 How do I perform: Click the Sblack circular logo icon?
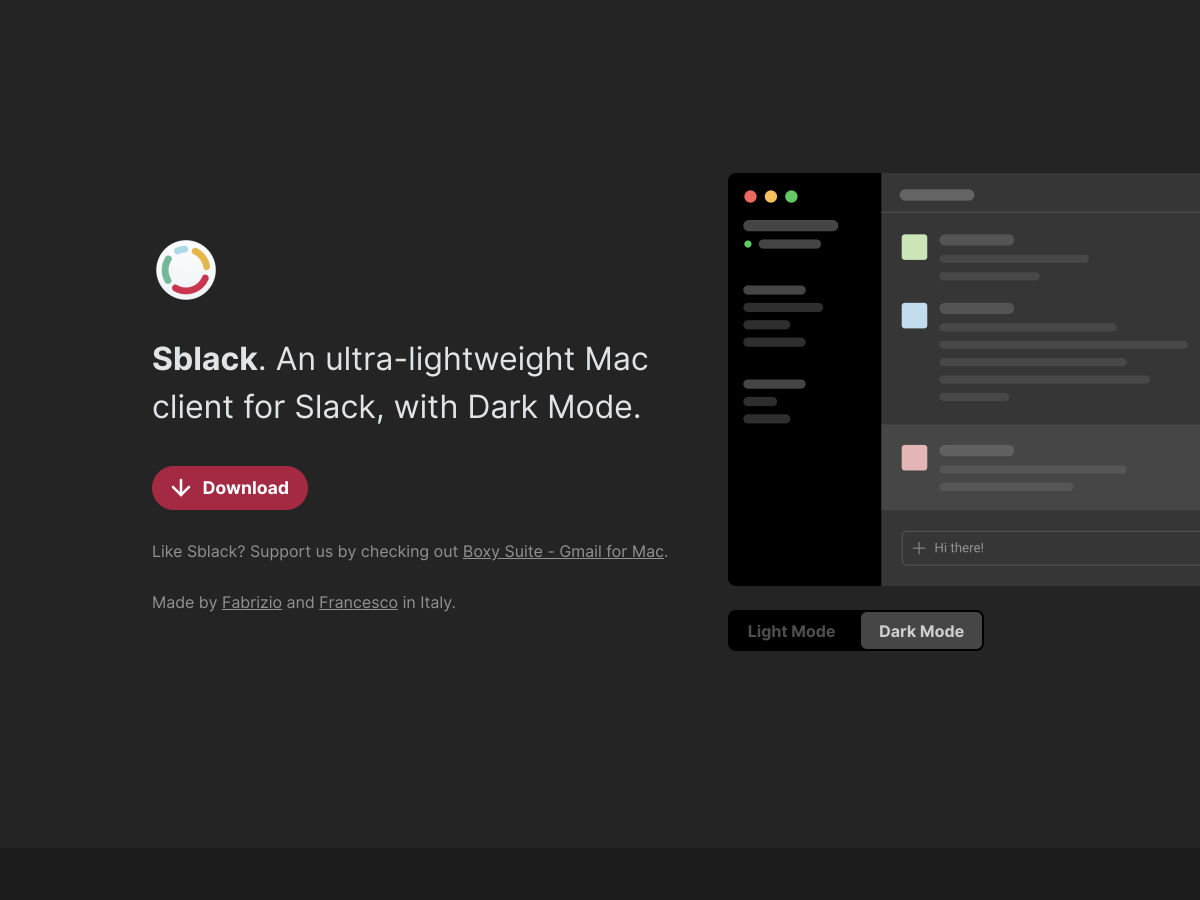[x=186, y=270]
